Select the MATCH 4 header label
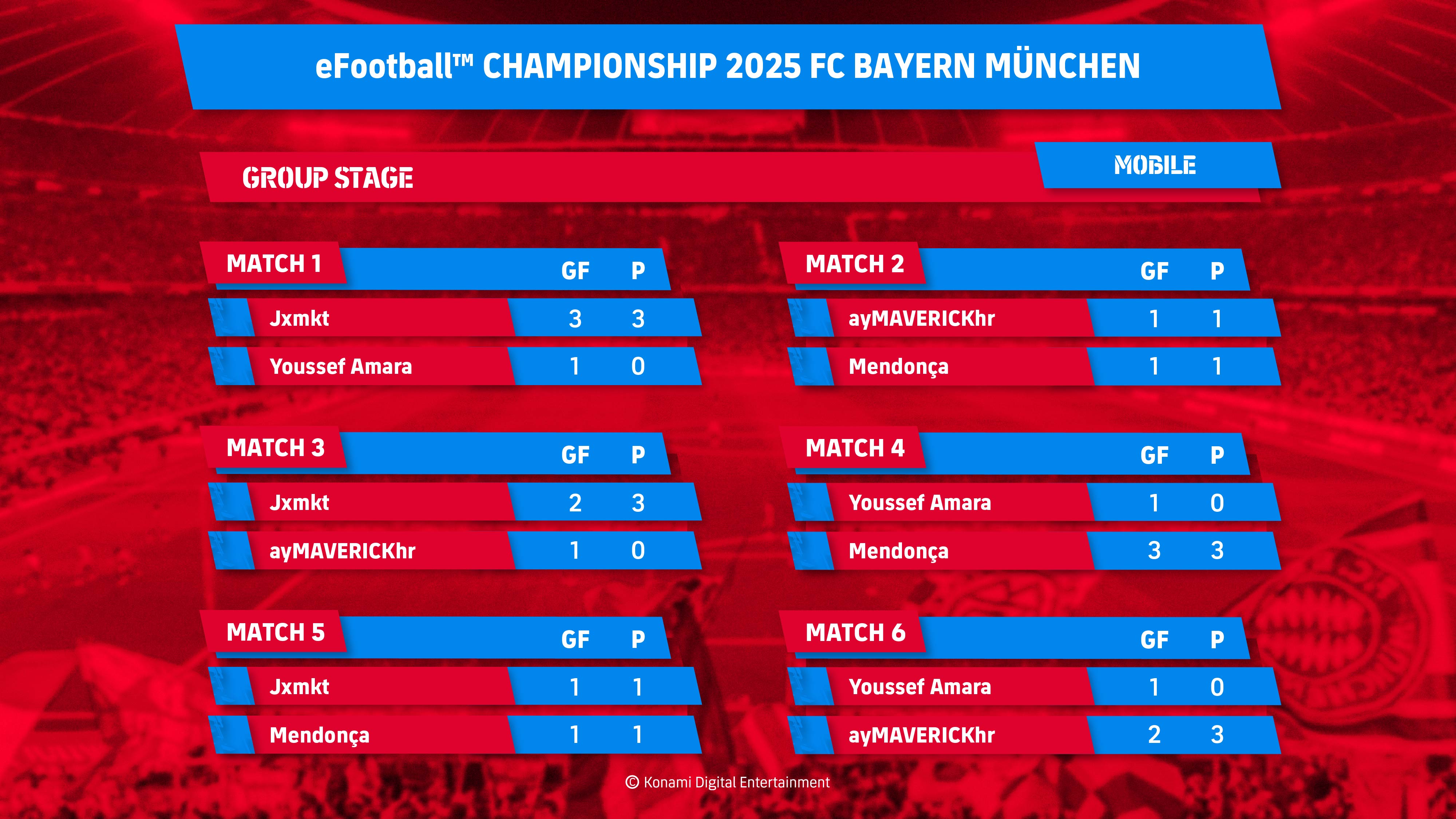The width and height of the screenshot is (1456, 819). [855, 448]
